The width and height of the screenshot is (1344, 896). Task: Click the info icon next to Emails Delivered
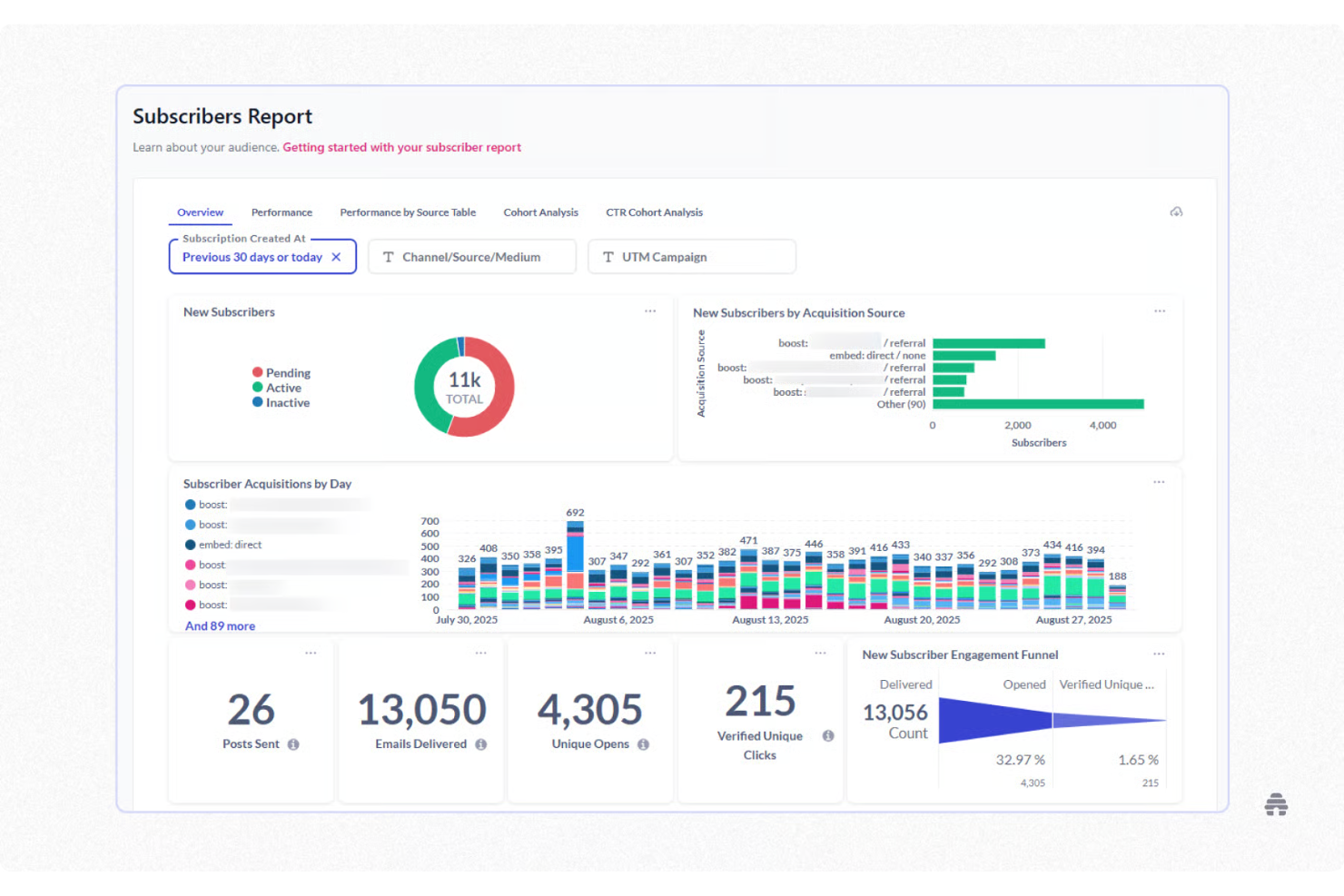pyautogui.click(x=480, y=743)
